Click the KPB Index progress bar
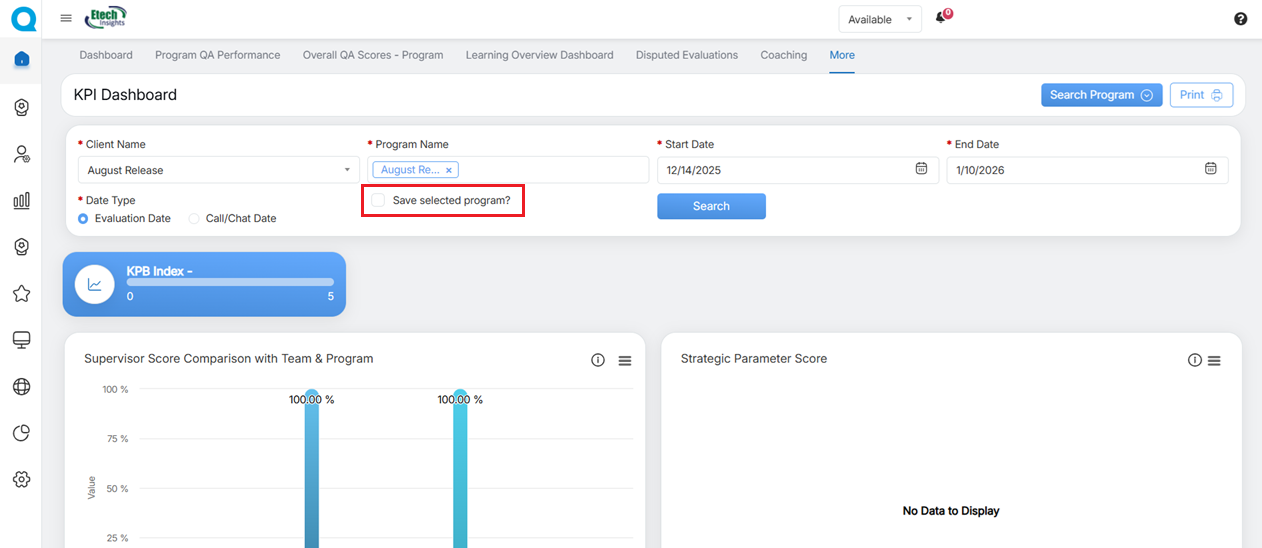The width and height of the screenshot is (1262, 548). pyautogui.click(x=230, y=283)
